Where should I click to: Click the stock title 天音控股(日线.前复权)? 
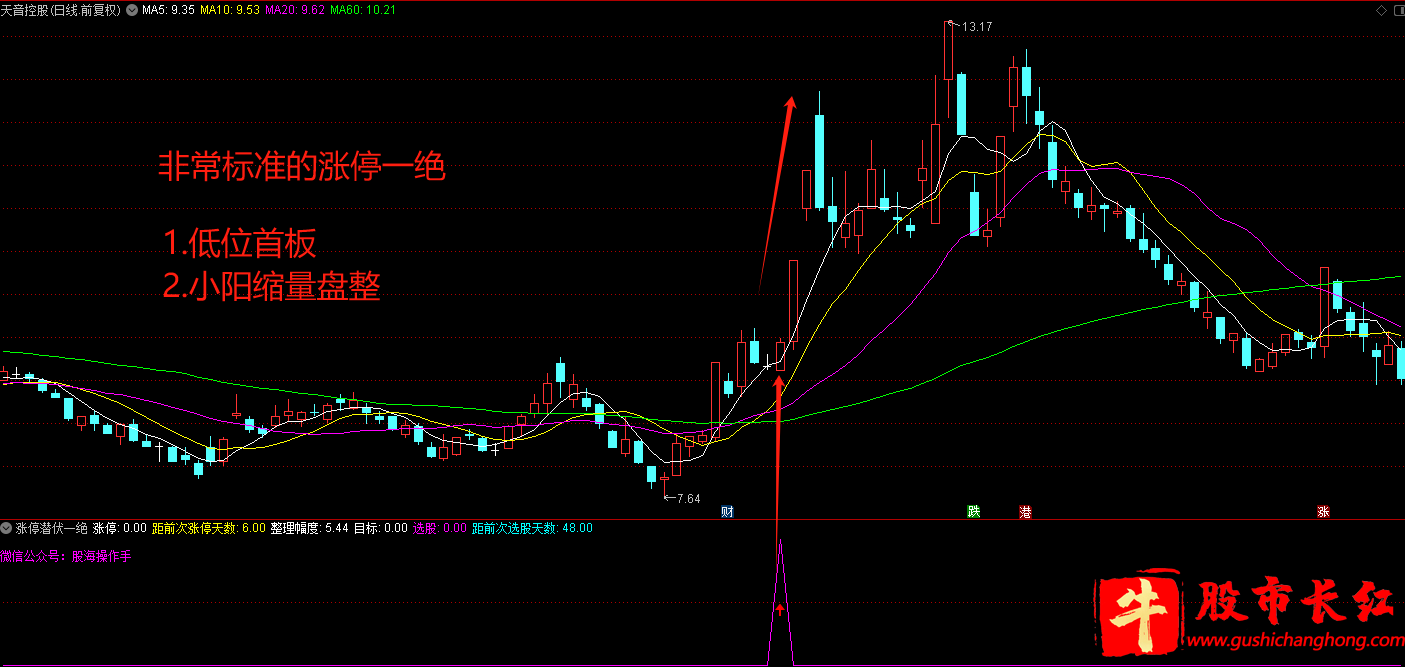pyautogui.click(x=61, y=10)
